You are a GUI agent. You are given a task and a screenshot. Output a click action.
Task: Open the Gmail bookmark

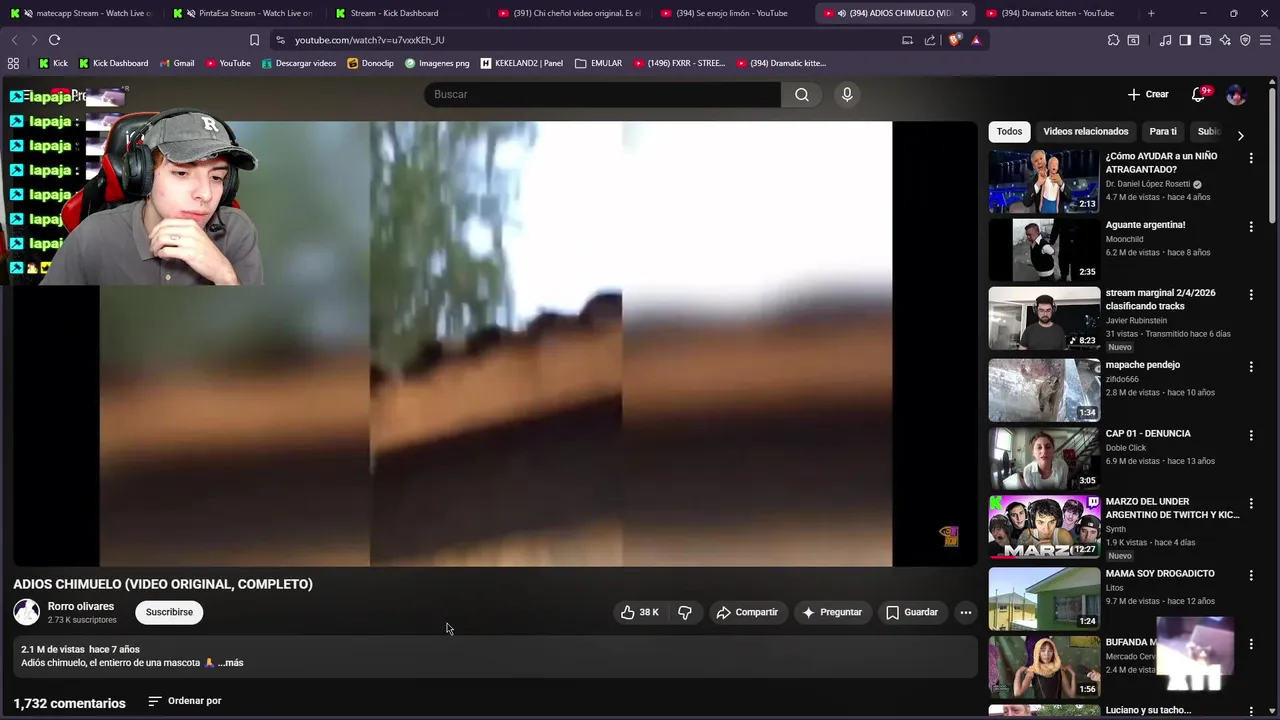point(177,63)
